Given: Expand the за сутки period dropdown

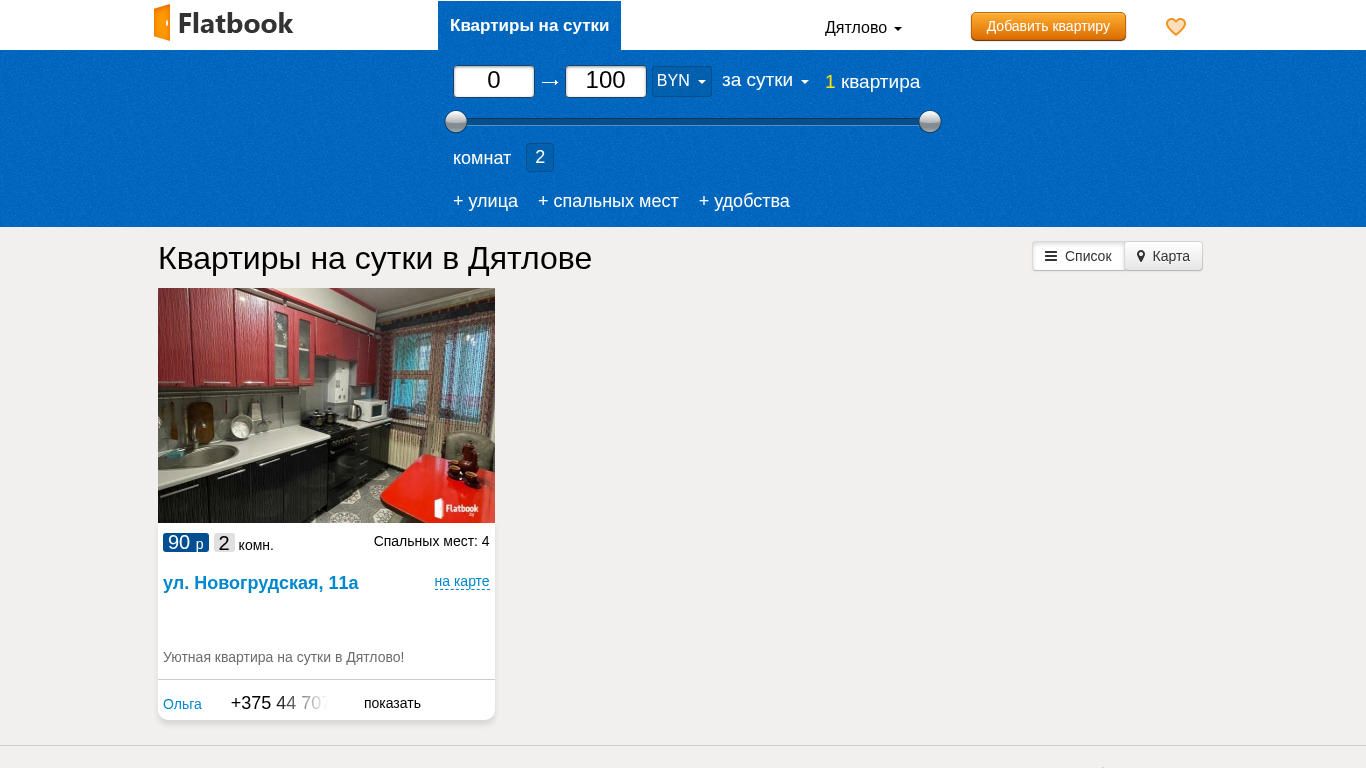Looking at the screenshot, I should pos(765,81).
